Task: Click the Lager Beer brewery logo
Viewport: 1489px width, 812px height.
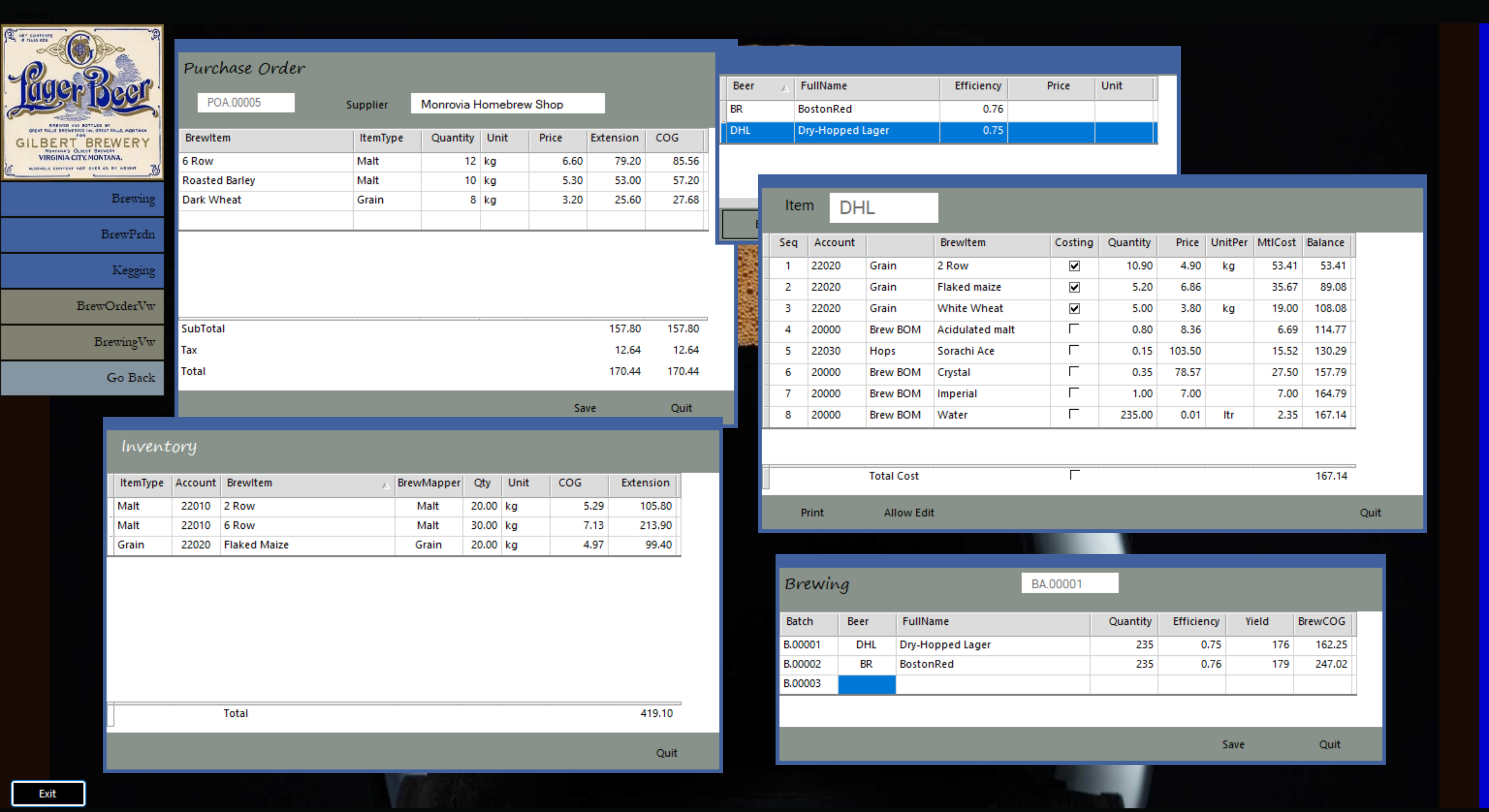Action: click(82, 102)
